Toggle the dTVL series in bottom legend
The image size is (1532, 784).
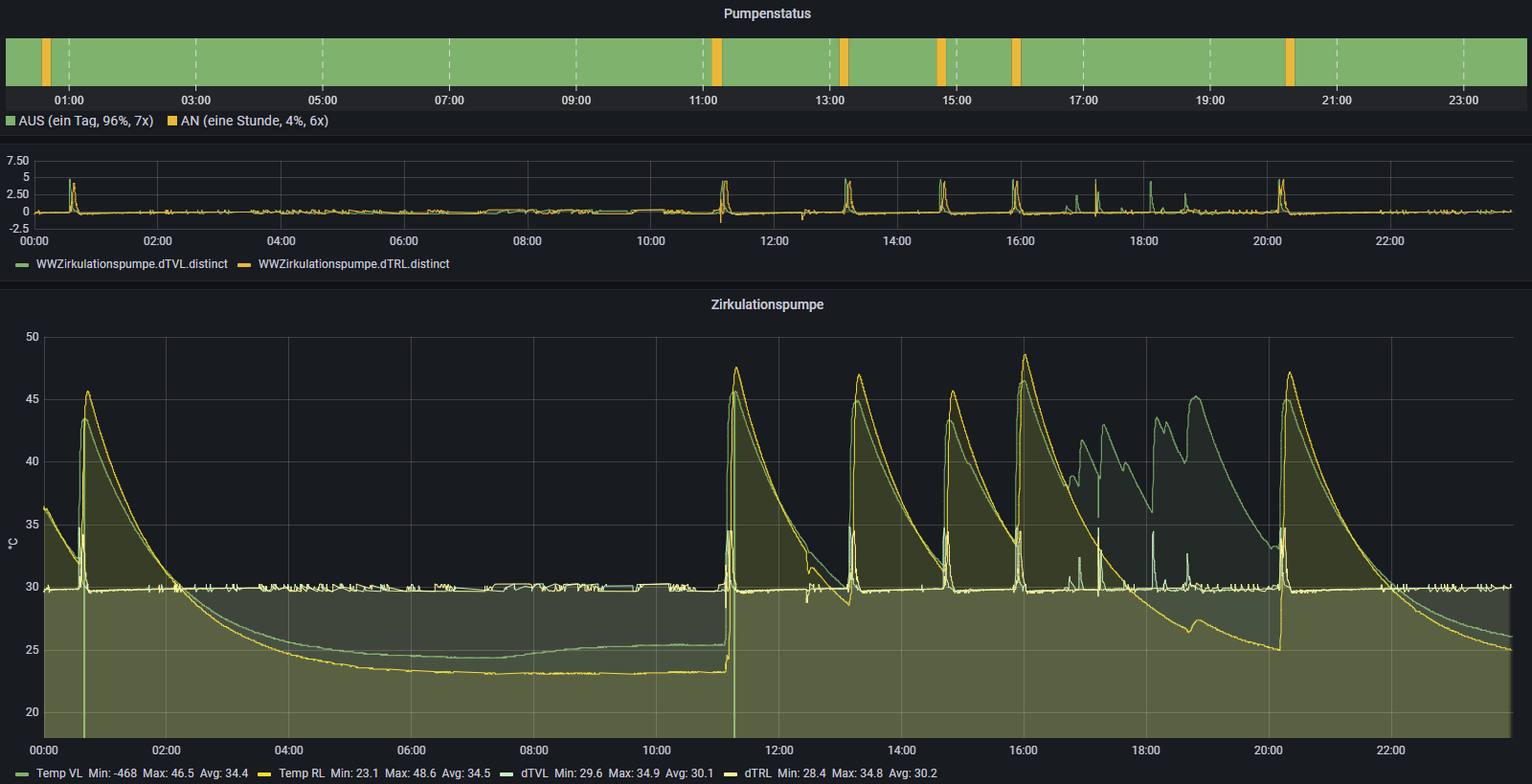coord(534,773)
